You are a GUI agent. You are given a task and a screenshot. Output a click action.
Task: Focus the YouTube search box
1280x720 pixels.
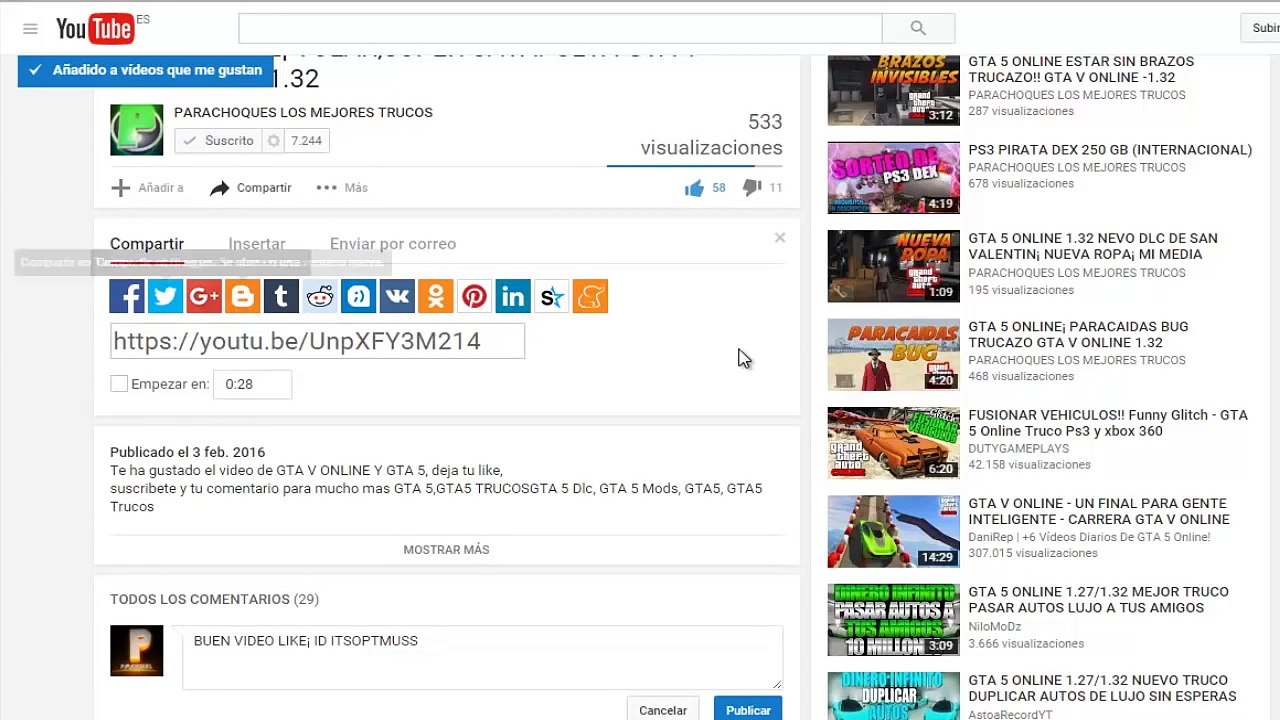coord(560,28)
